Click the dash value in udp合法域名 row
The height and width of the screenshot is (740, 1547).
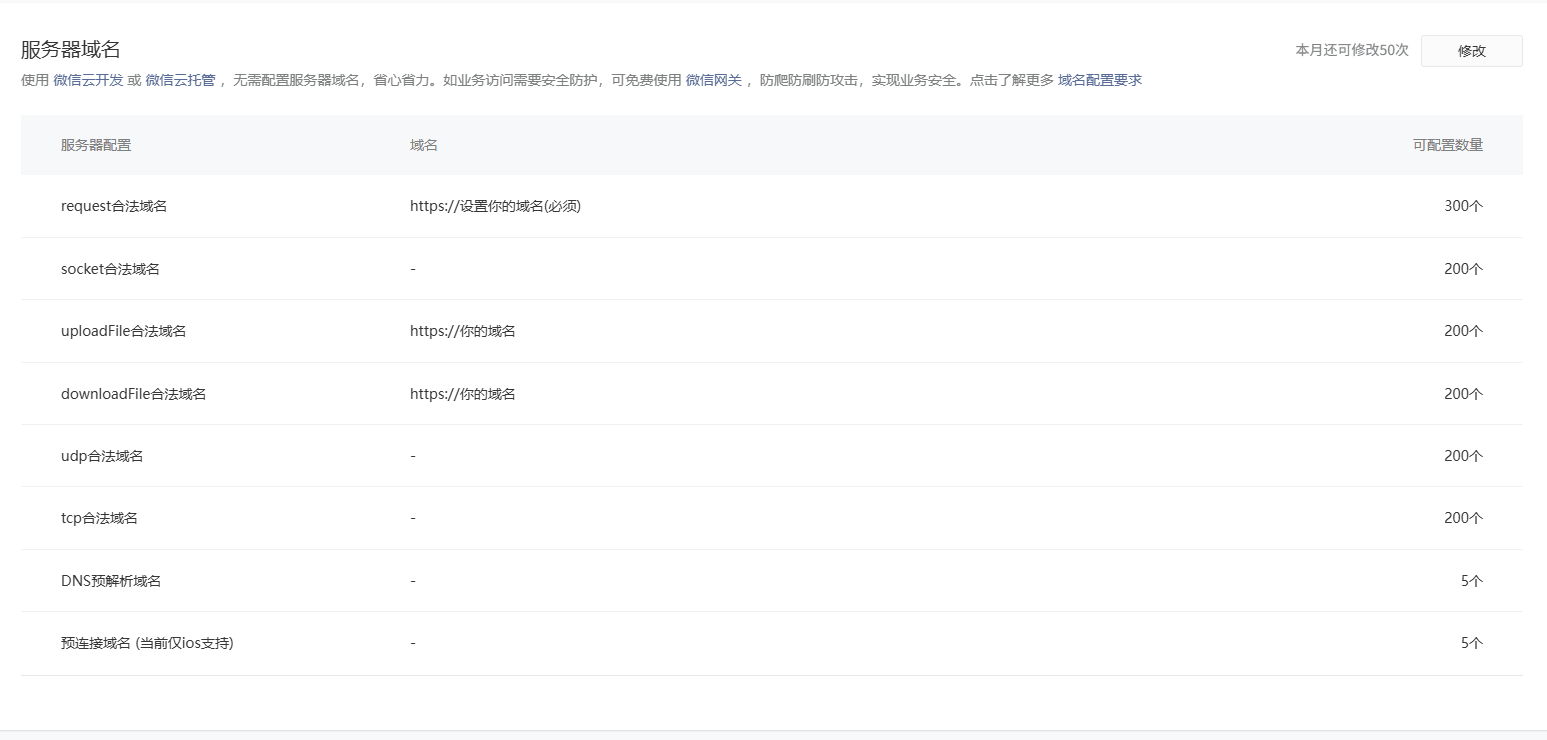pyautogui.click(x=413, y=456)
